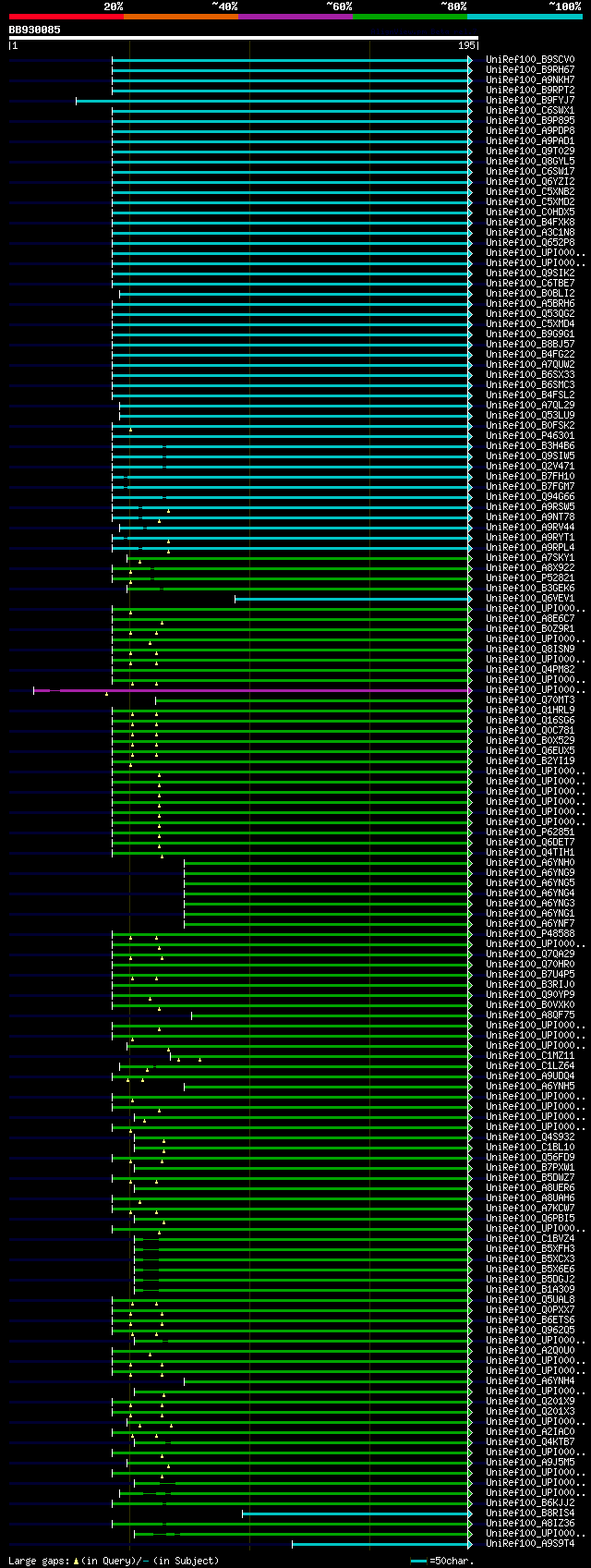Screen dimensions: 591x1568
Task: Select label UniRef100_B2YI19
Action: (530, 761)
